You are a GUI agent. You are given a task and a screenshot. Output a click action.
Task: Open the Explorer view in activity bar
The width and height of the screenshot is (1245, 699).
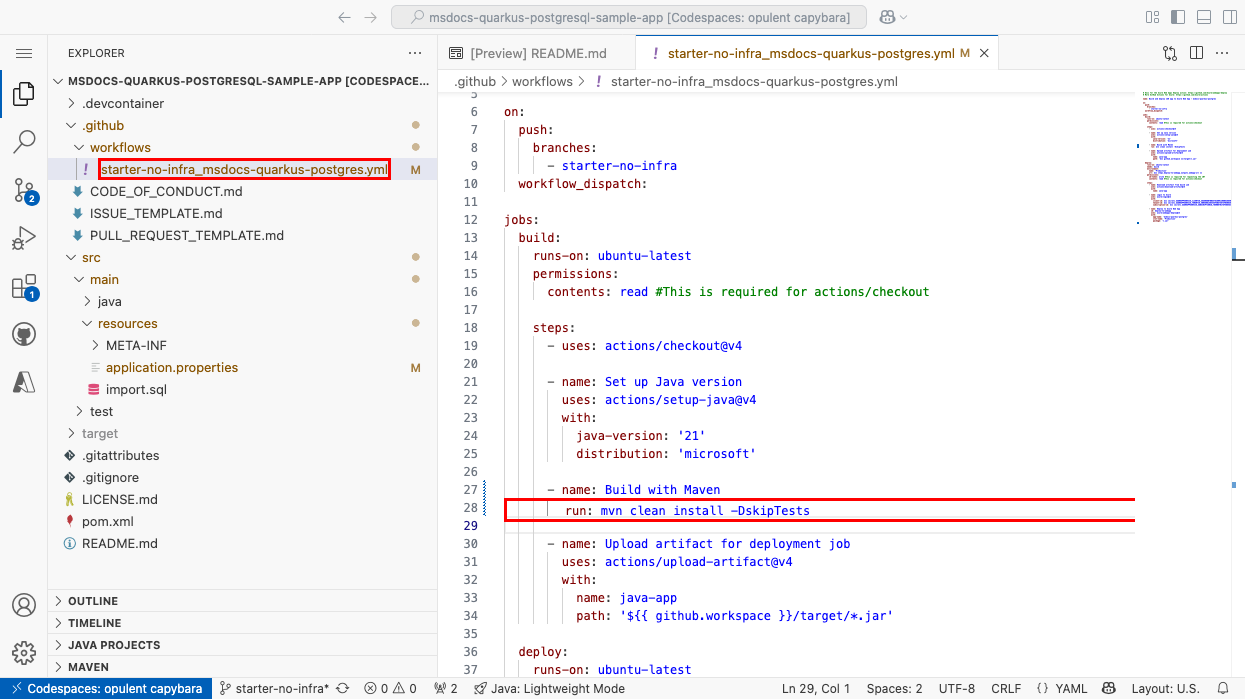[24, 95]
